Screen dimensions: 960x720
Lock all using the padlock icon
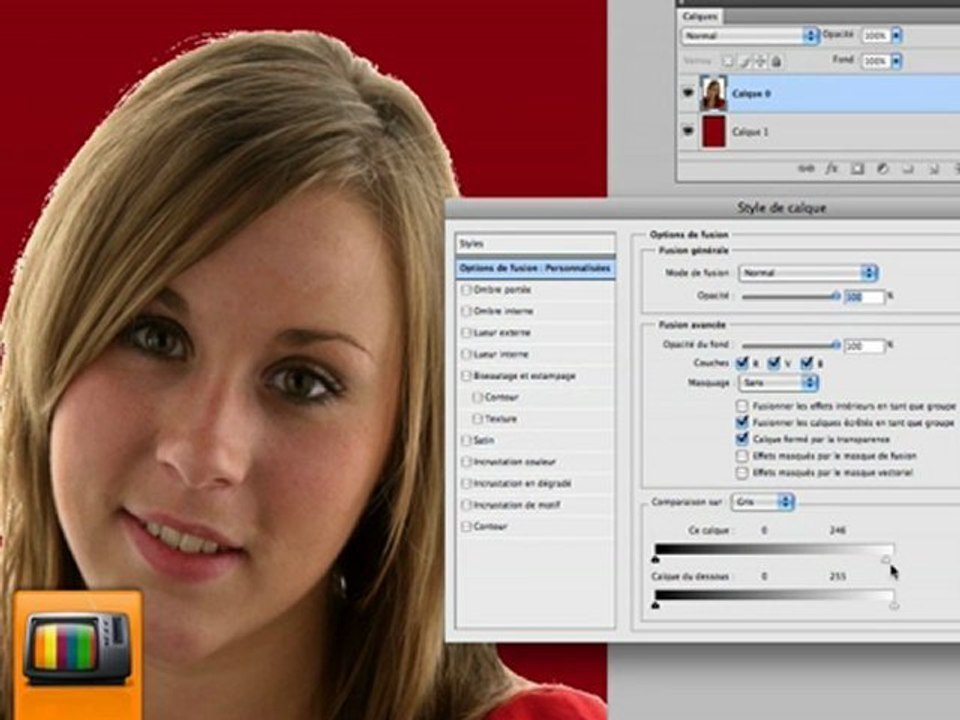click(776, 61)
